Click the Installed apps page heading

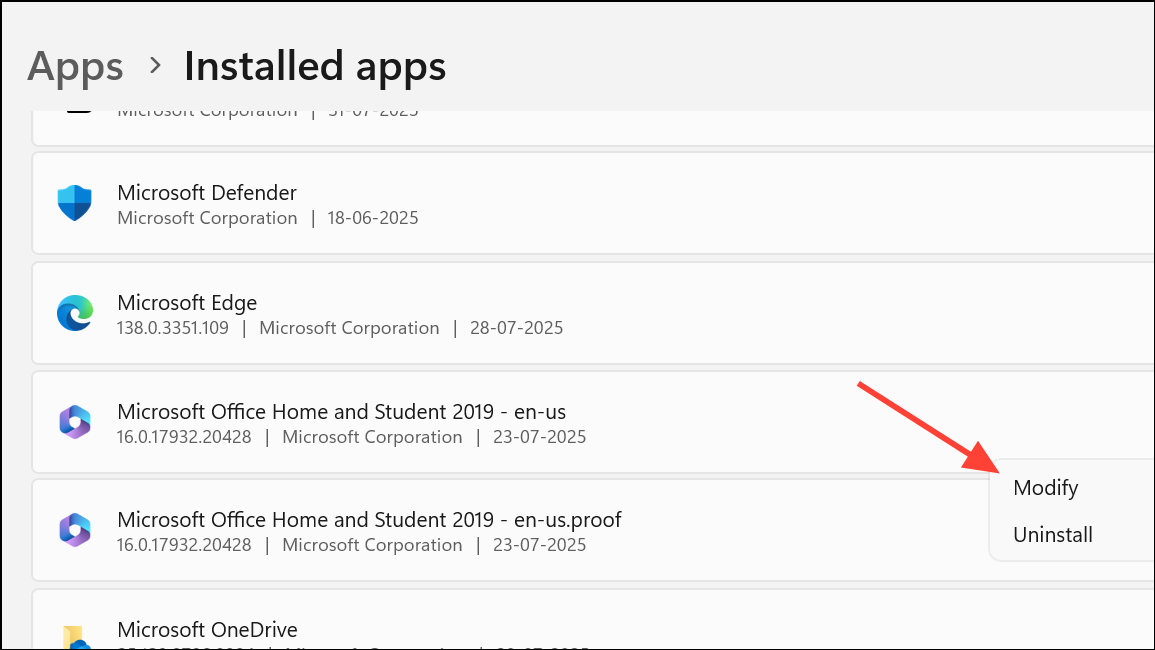pos(315,66)
